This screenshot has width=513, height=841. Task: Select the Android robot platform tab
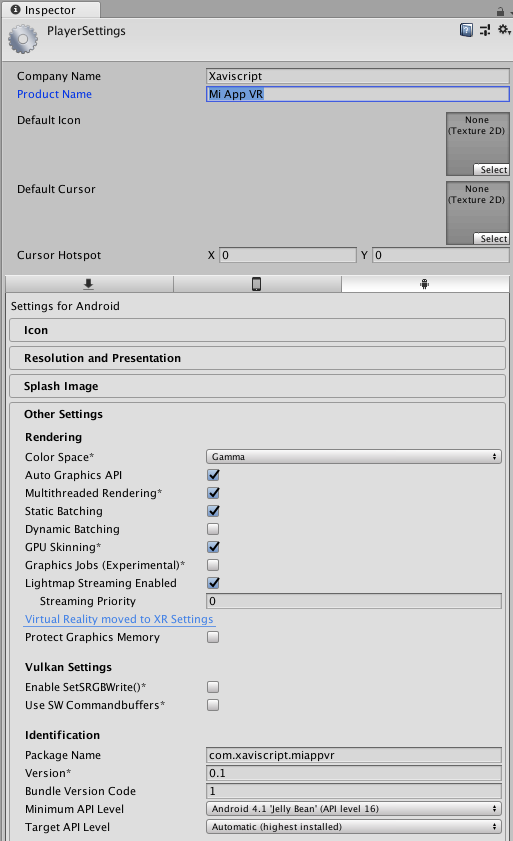pyautogui.click(x=424, y=284)
